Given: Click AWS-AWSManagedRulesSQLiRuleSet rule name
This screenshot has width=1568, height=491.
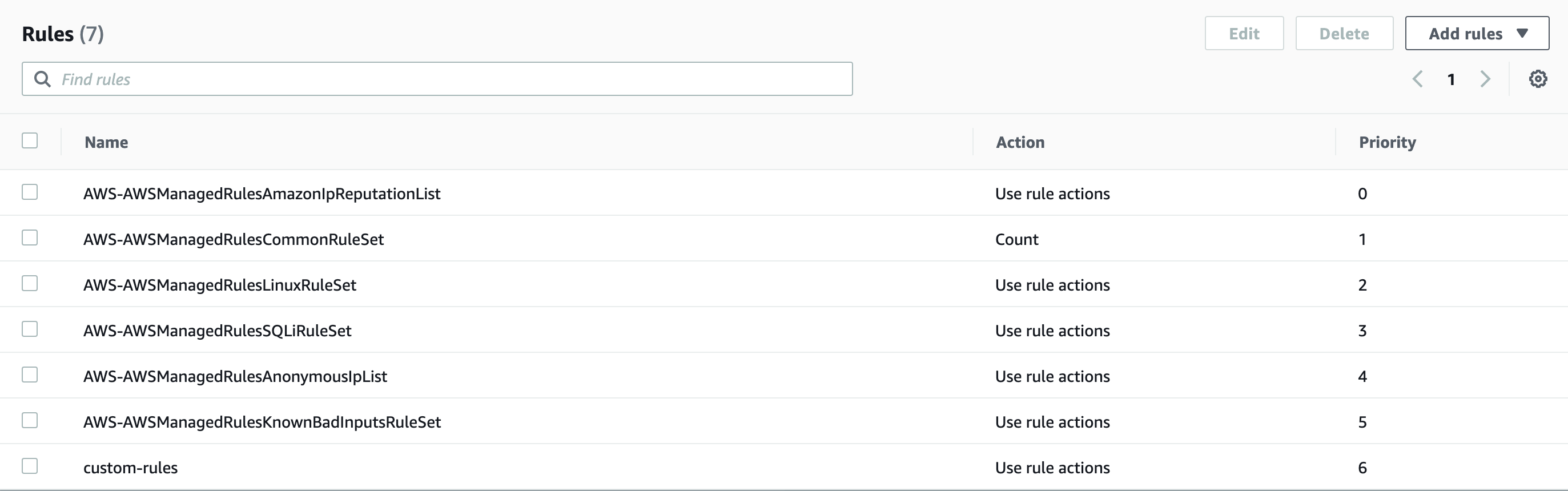Looking at the screenshot, I should coord(218,331).
